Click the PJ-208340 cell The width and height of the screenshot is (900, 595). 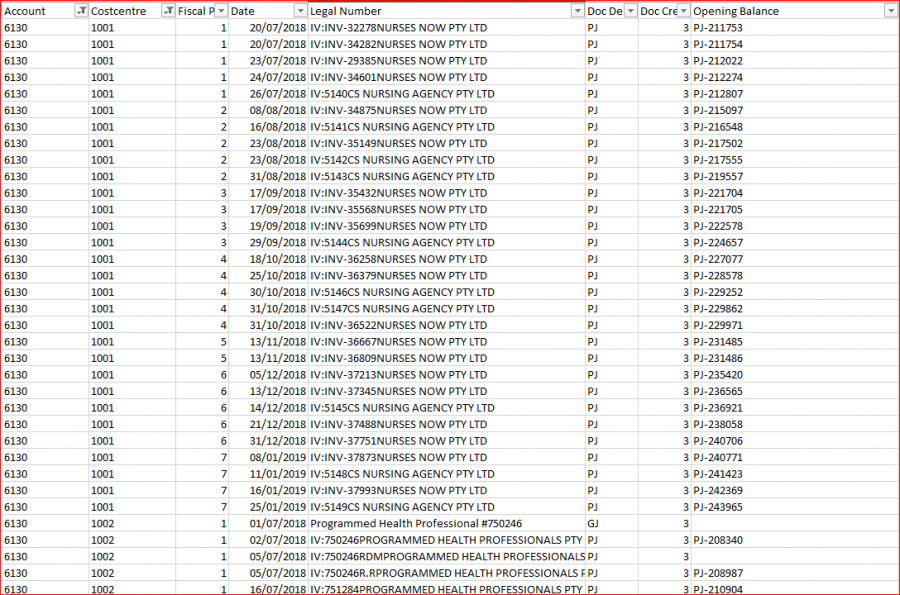click(x=794, y=540)
